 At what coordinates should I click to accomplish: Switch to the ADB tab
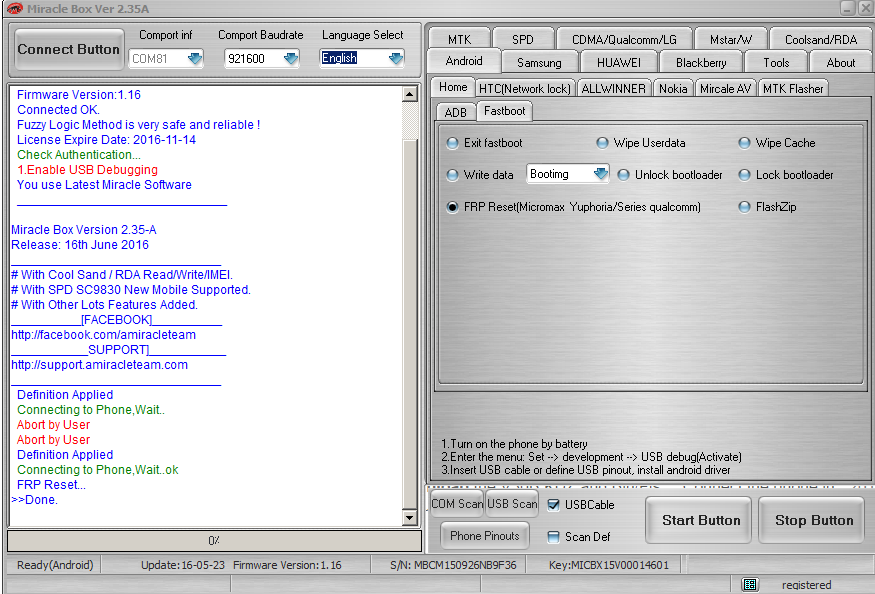455,113
